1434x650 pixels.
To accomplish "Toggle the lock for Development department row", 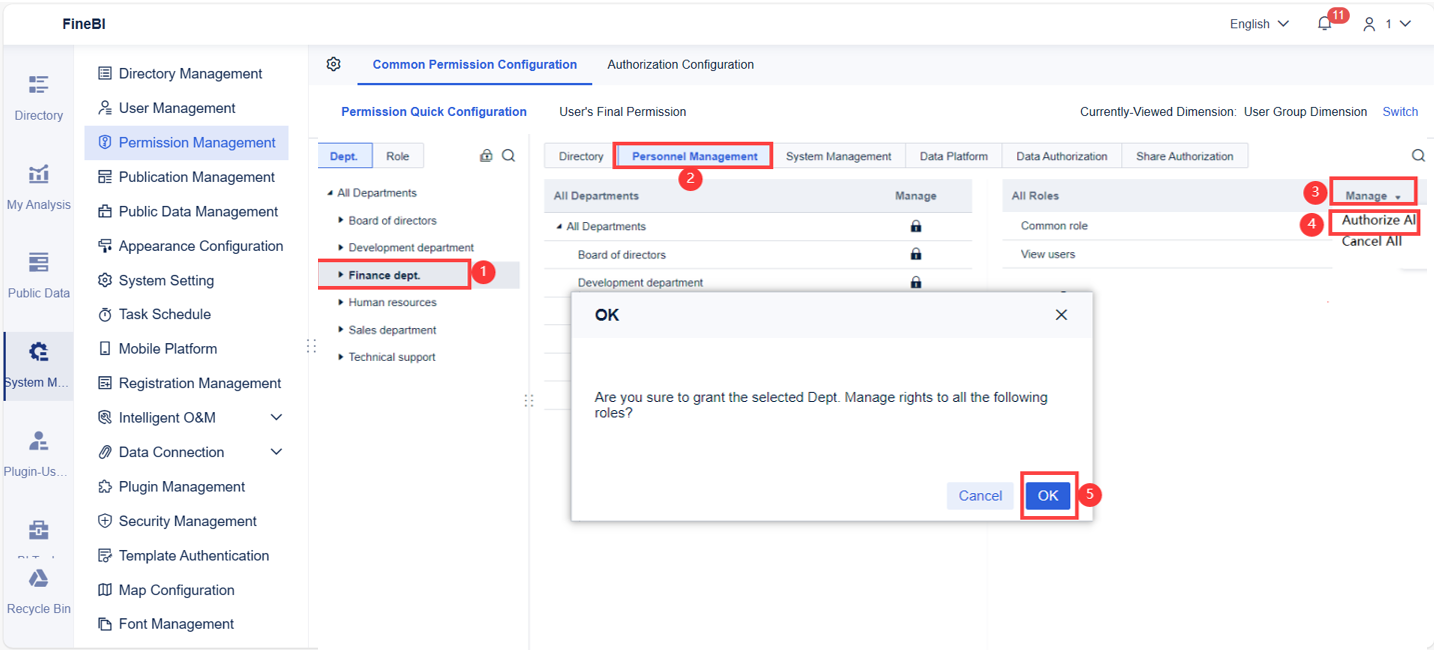I will 916,283.
